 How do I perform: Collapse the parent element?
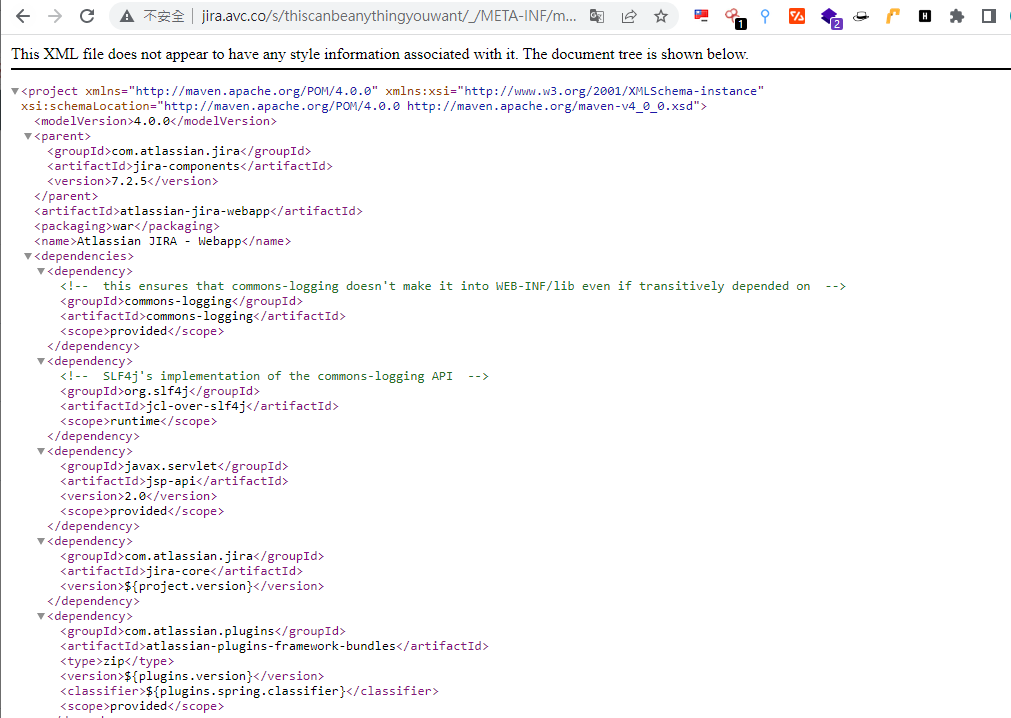pos(28,137)
